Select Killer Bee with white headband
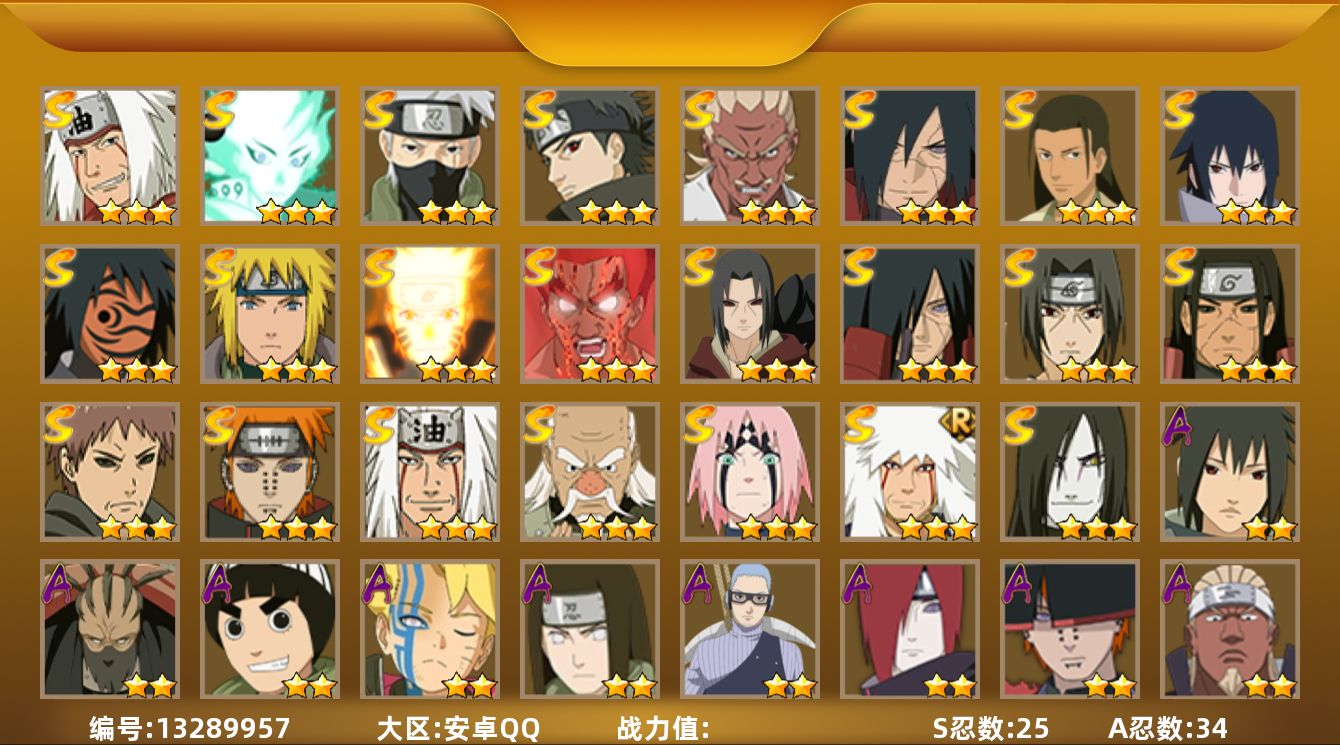Screen dimensions: 1340x745 1229,629
